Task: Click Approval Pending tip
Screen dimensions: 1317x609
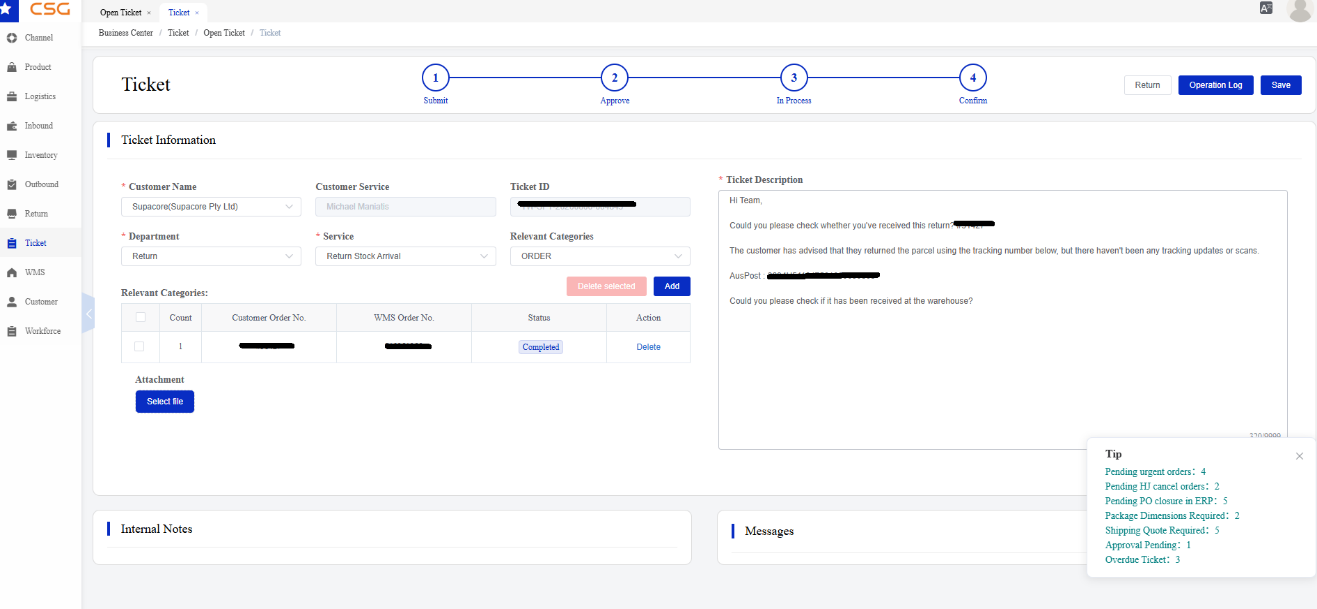Action: tap(1148, 545)
